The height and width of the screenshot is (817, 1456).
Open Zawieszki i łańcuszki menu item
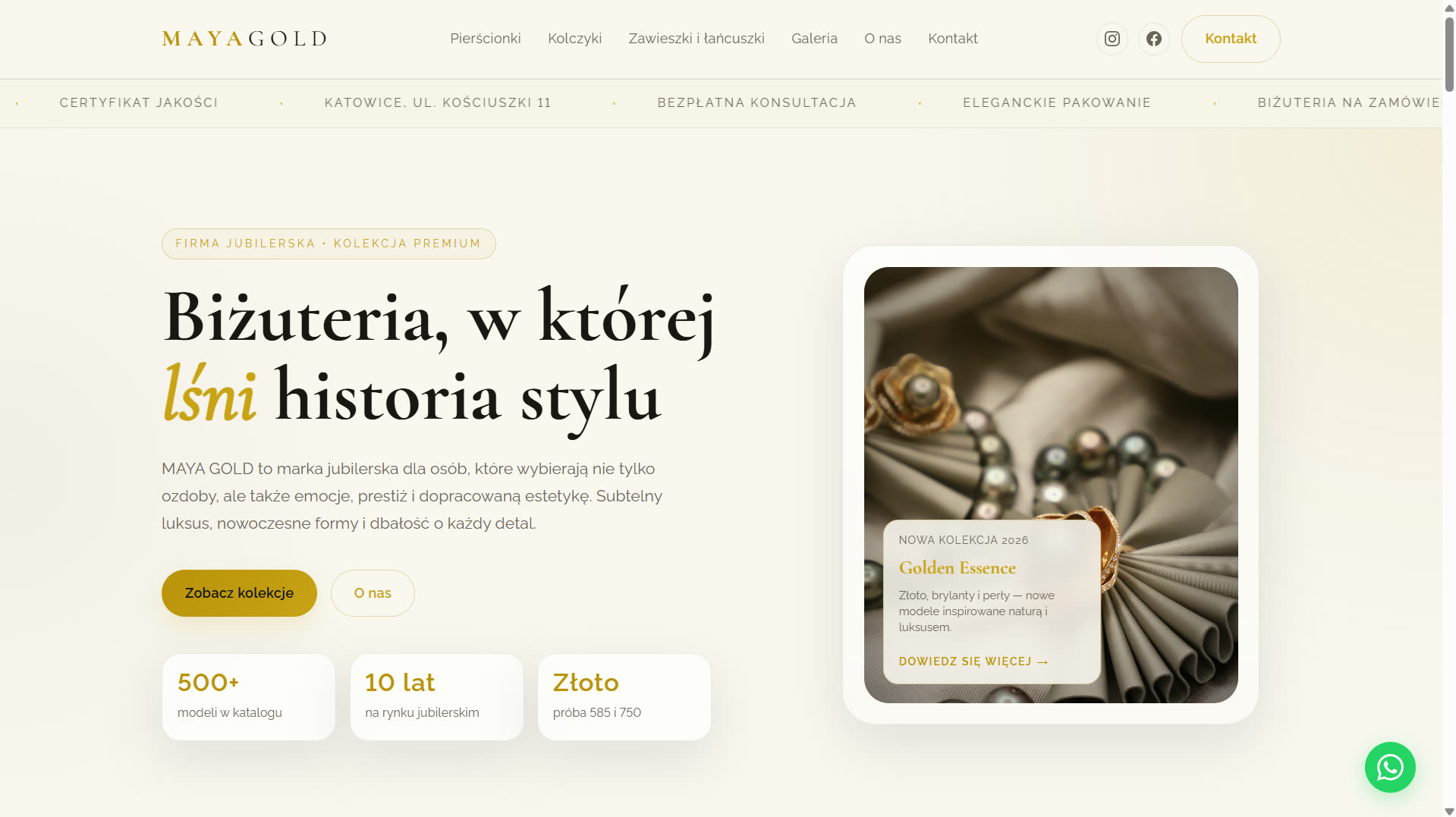click(x=697, y=39)
